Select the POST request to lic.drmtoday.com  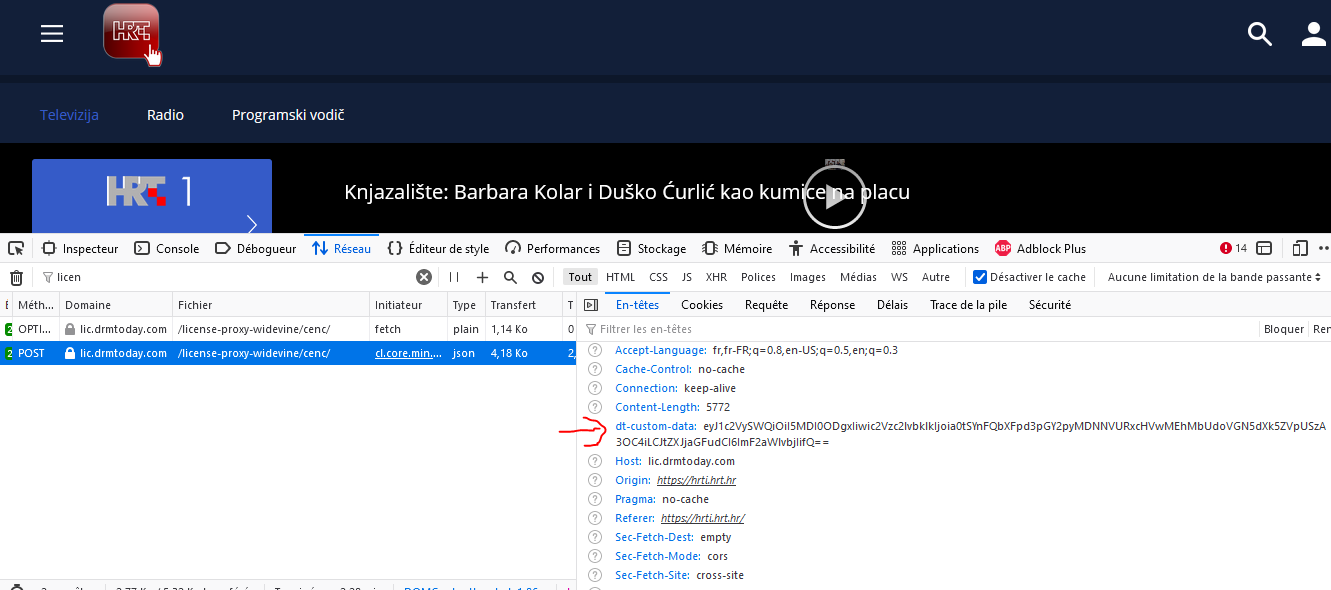288,353
